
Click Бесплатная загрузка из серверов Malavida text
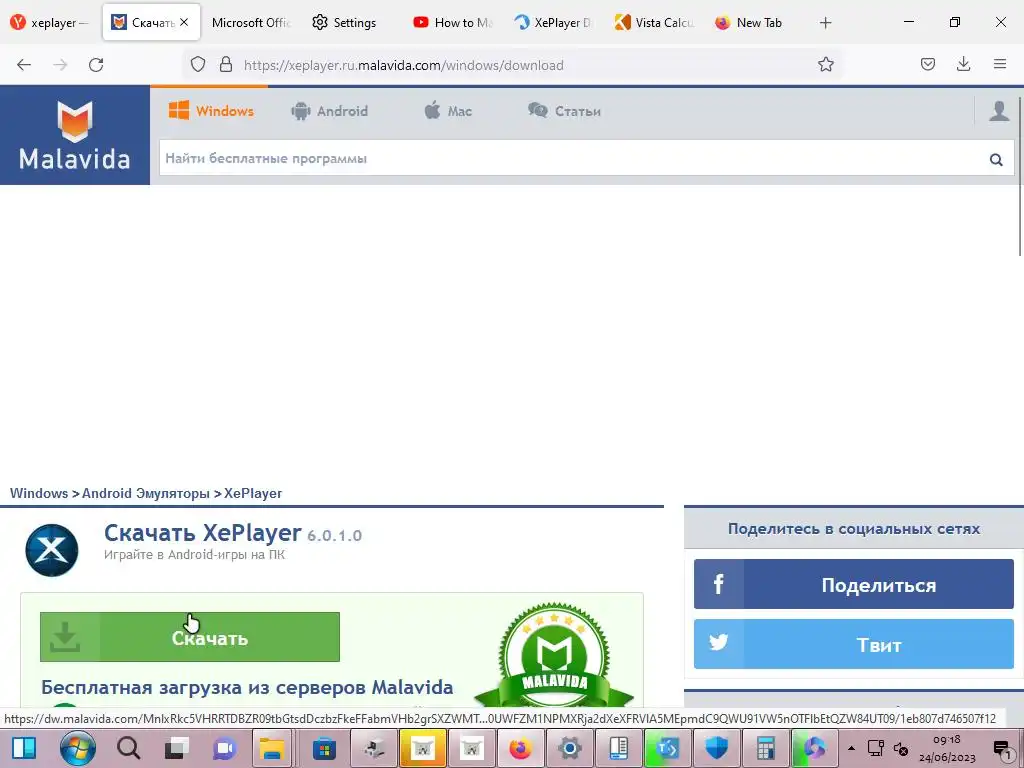[247, 687]
